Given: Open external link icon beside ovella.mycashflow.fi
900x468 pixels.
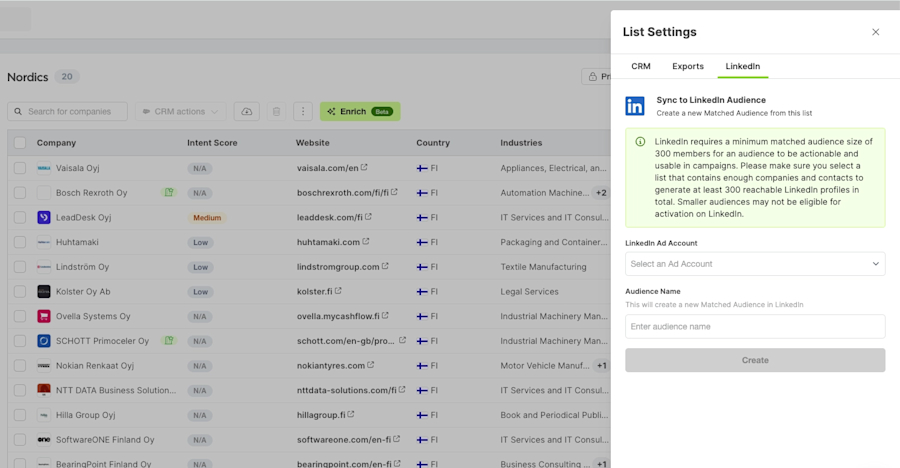Looking at the screenshot, I should tap(385, 315).
